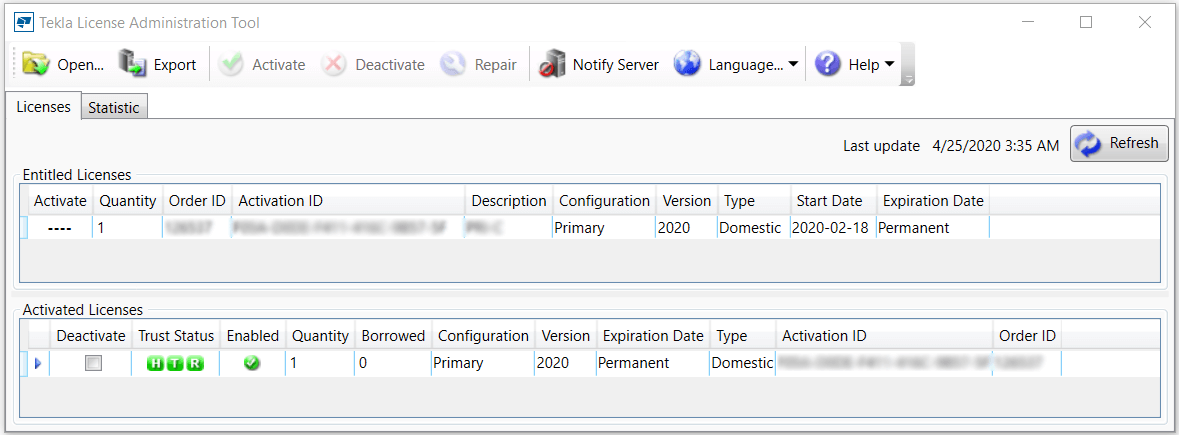Click Domestic cell in Activated Licenses row
Image resolution: width=1179 pixels, height=435 pixels.
742,364
